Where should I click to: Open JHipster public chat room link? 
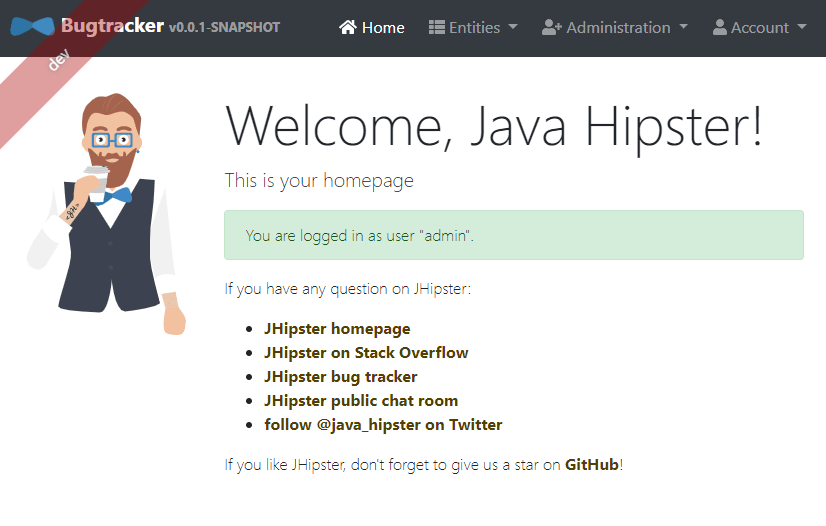click(x=361, y=401)
